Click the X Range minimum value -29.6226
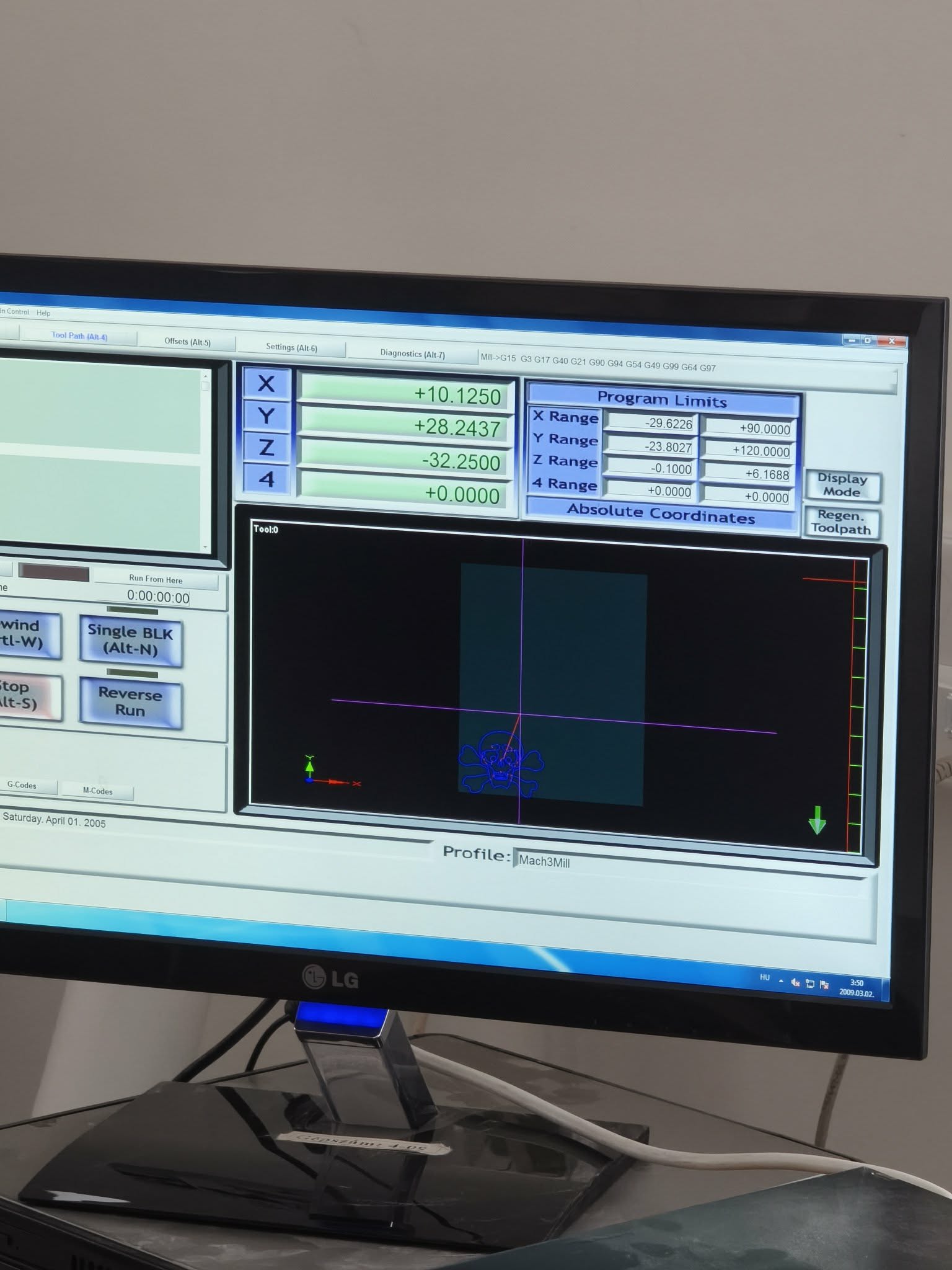Screen dimensions: 952x1270 click(x=651, y=423)
